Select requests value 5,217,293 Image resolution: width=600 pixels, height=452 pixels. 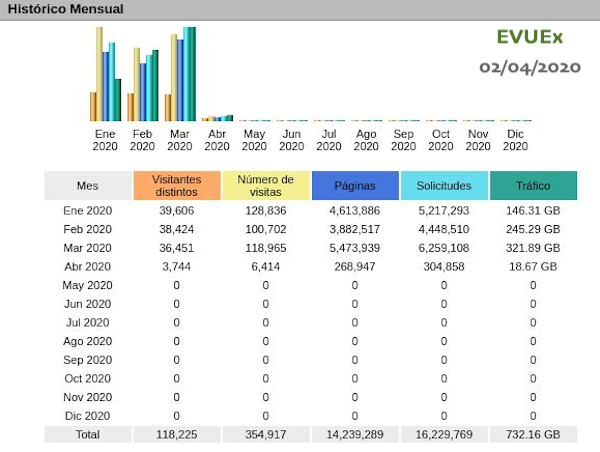[444, 210]
